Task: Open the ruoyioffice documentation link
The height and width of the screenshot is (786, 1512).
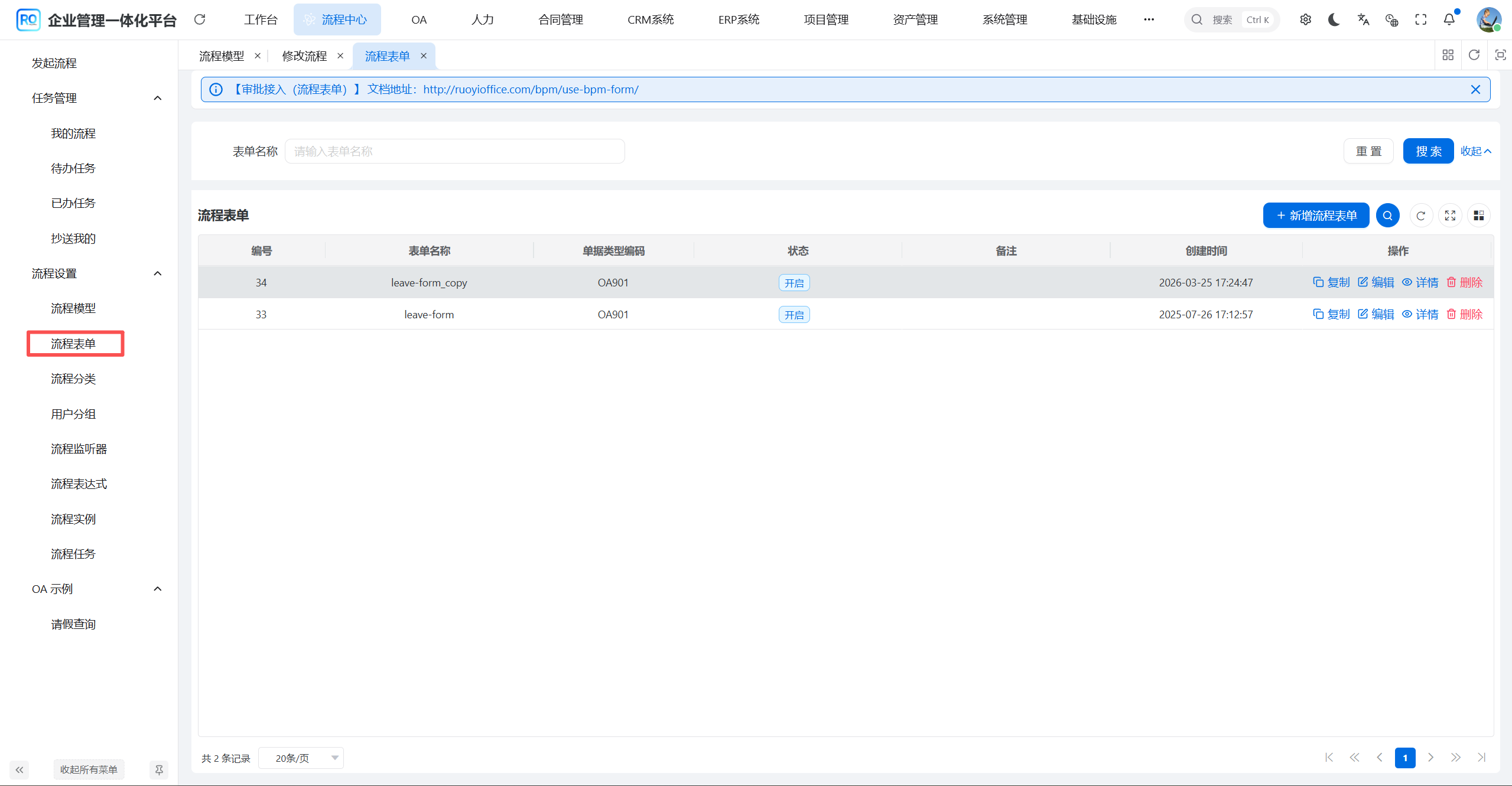Action: (x=531, y=89)
